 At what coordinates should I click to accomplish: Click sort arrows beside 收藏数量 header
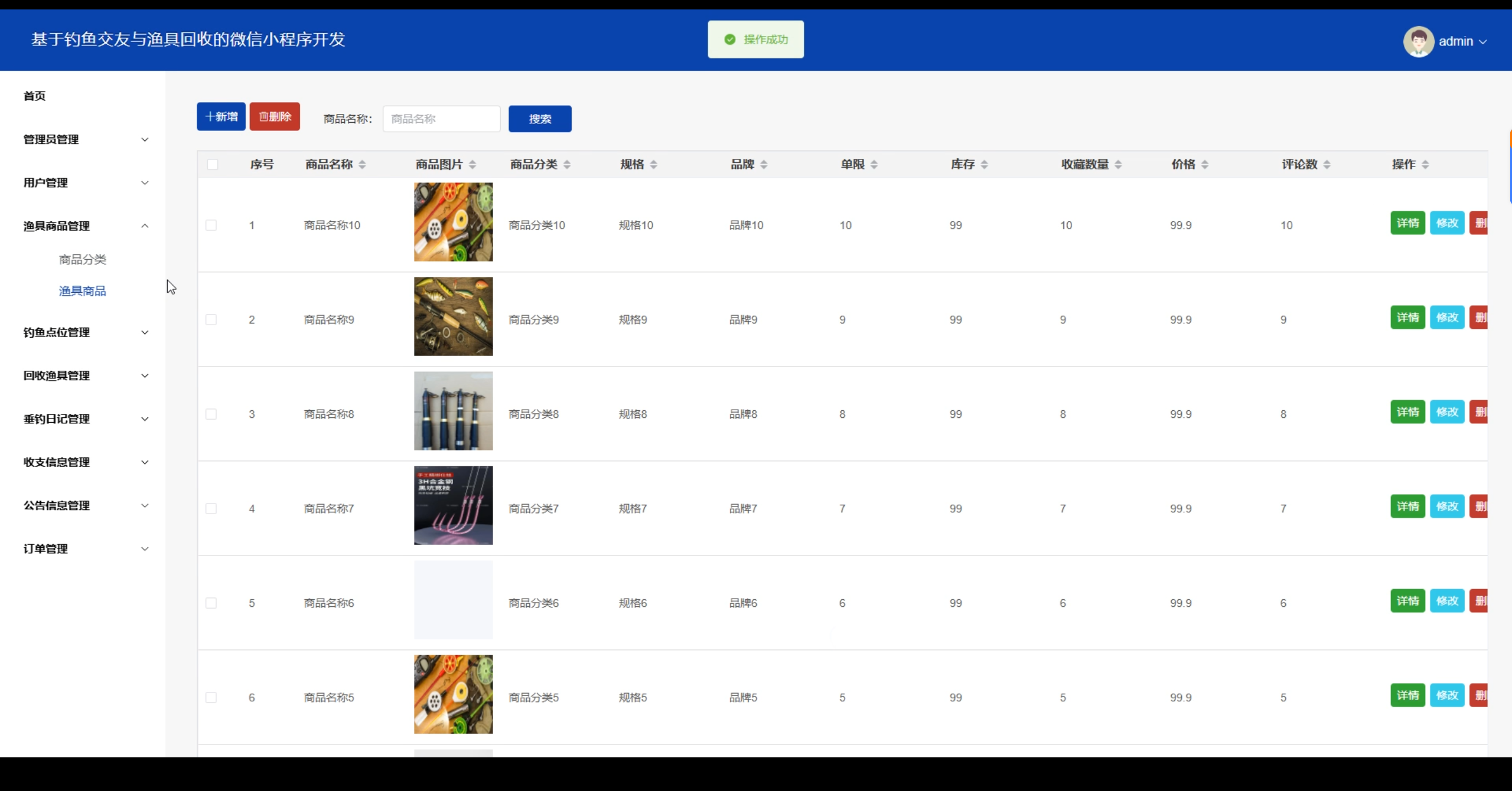point(1117,165)
